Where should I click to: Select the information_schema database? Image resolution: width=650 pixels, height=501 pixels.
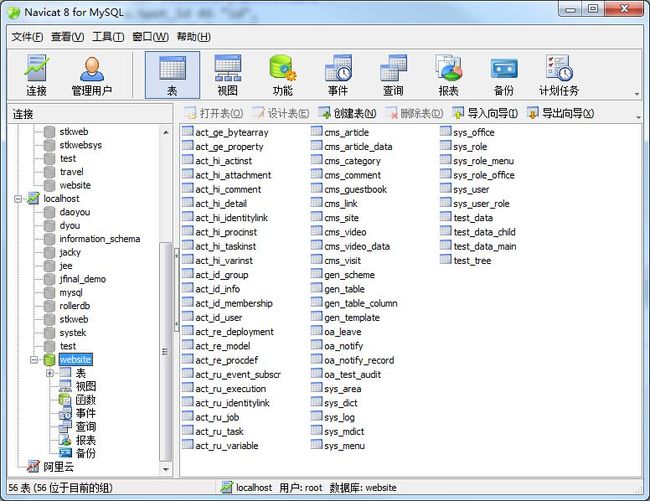coord(99,239)
